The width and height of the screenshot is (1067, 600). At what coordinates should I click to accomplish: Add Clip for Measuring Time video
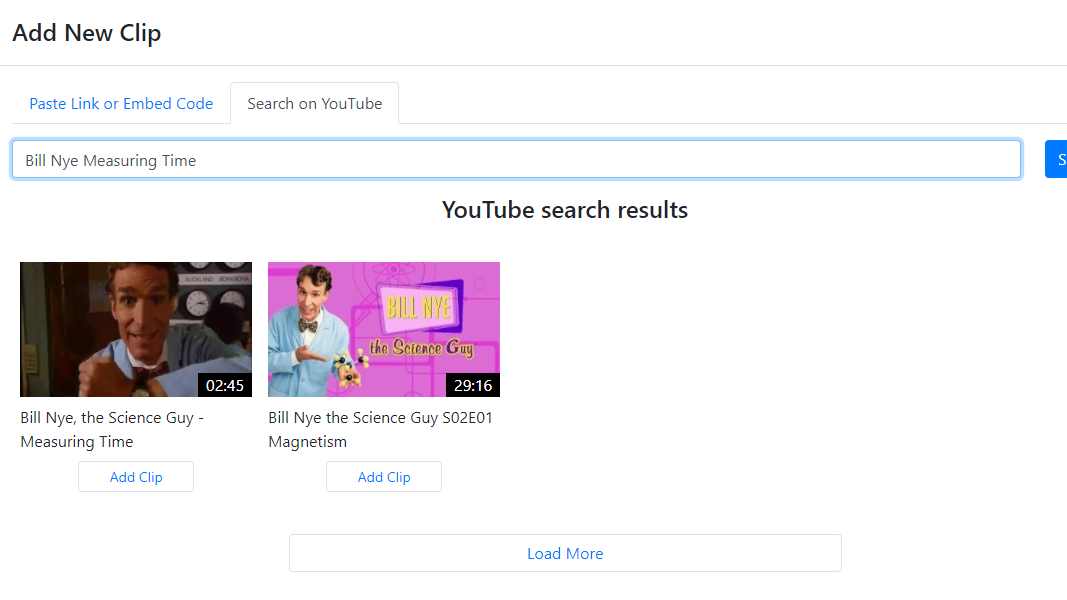136,477
